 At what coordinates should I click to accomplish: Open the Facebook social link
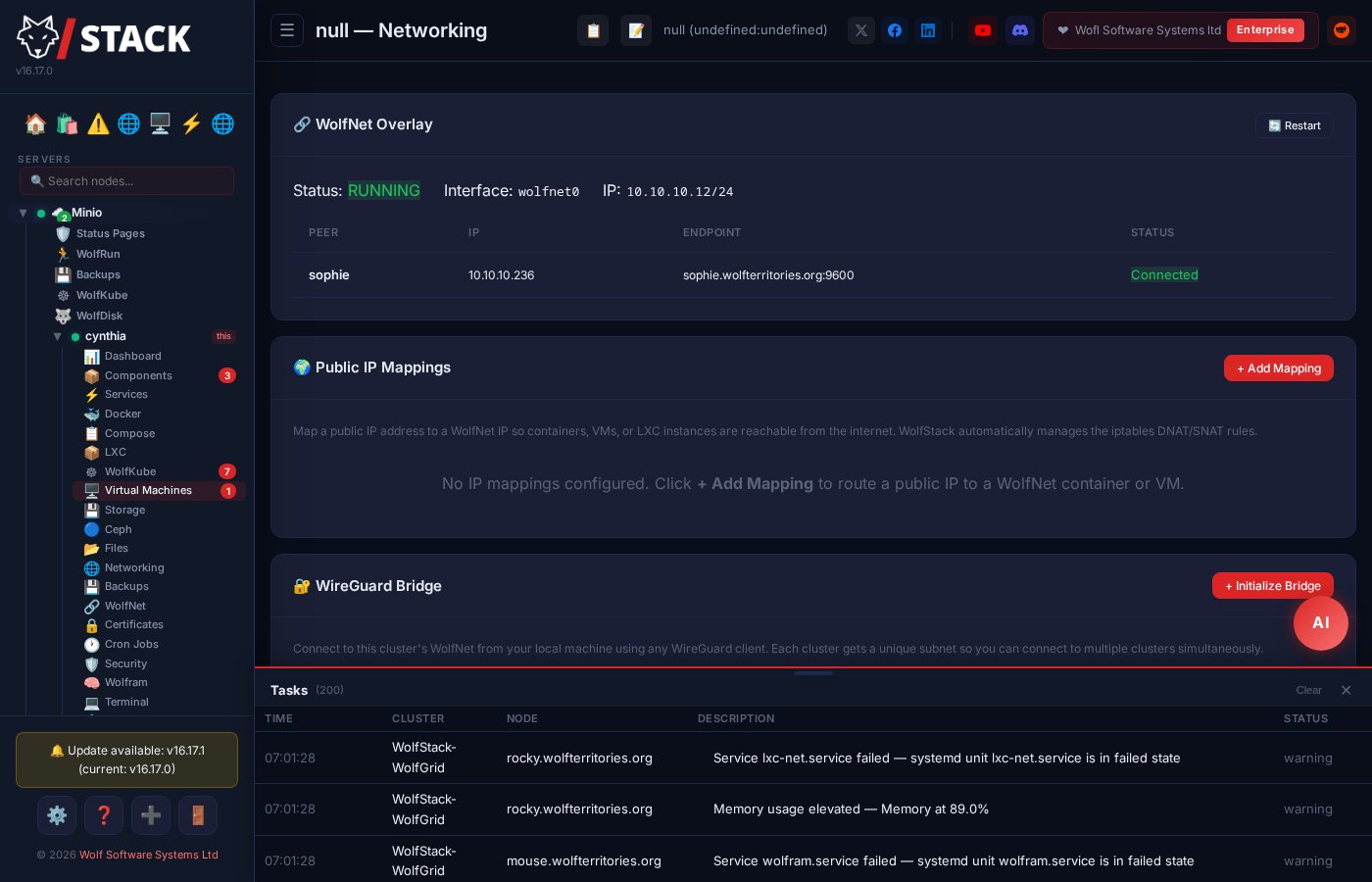click(895, 30)
